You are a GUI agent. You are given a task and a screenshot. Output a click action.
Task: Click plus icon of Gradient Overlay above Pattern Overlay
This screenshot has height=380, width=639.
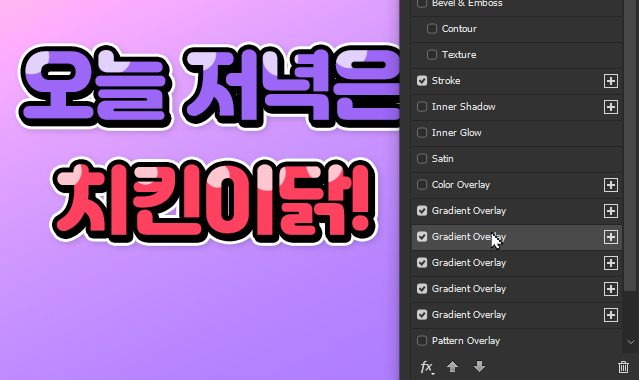click(x=610, y=315)
